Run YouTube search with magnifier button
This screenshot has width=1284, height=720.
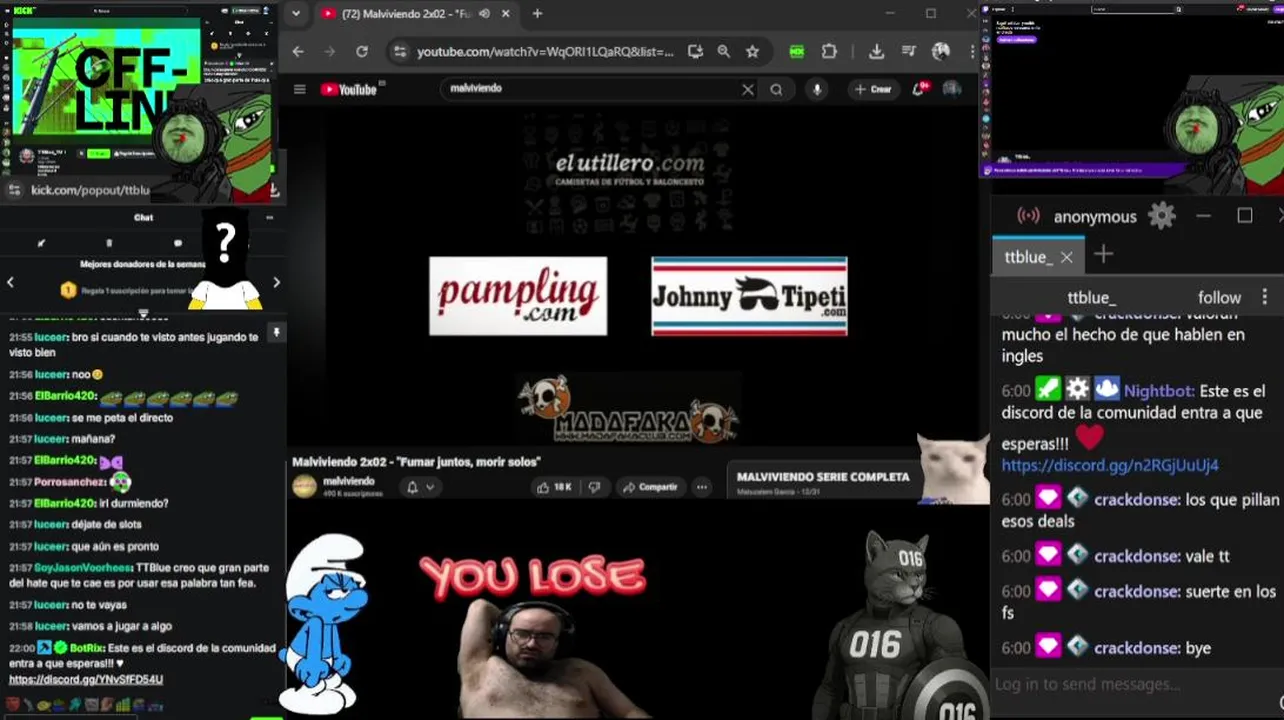776,89
